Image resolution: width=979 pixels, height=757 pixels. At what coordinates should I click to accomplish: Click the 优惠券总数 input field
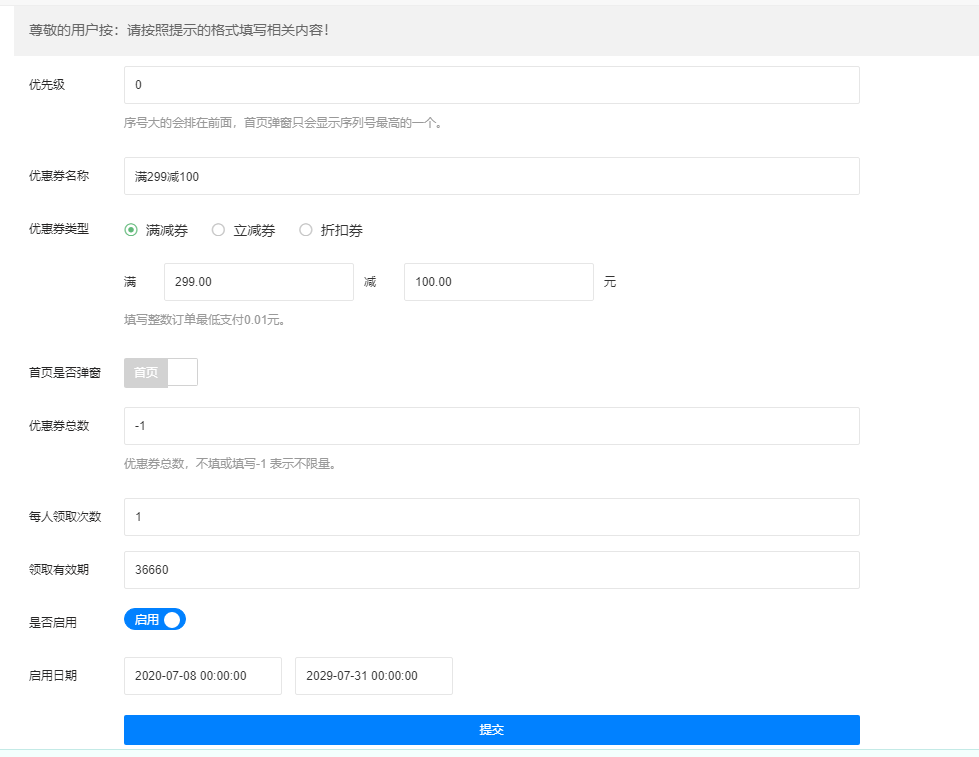click(x=491, y=426)
